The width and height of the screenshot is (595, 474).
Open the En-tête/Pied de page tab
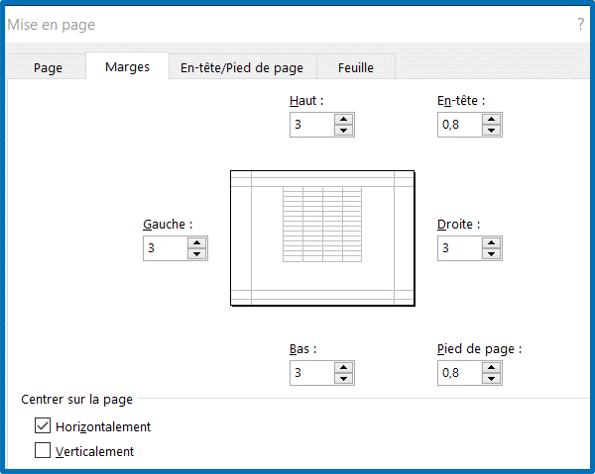click(x=242, y=68)
